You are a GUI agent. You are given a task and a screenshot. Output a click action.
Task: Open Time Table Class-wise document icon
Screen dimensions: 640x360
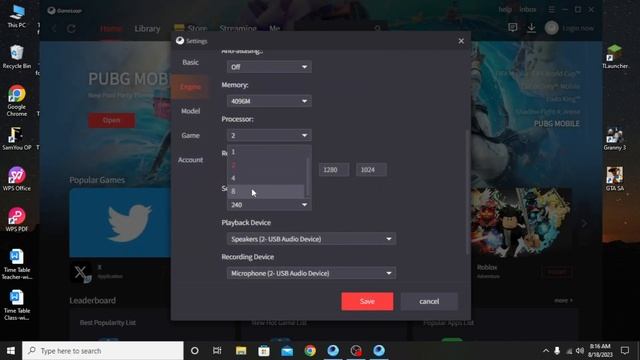click(17, 305)
